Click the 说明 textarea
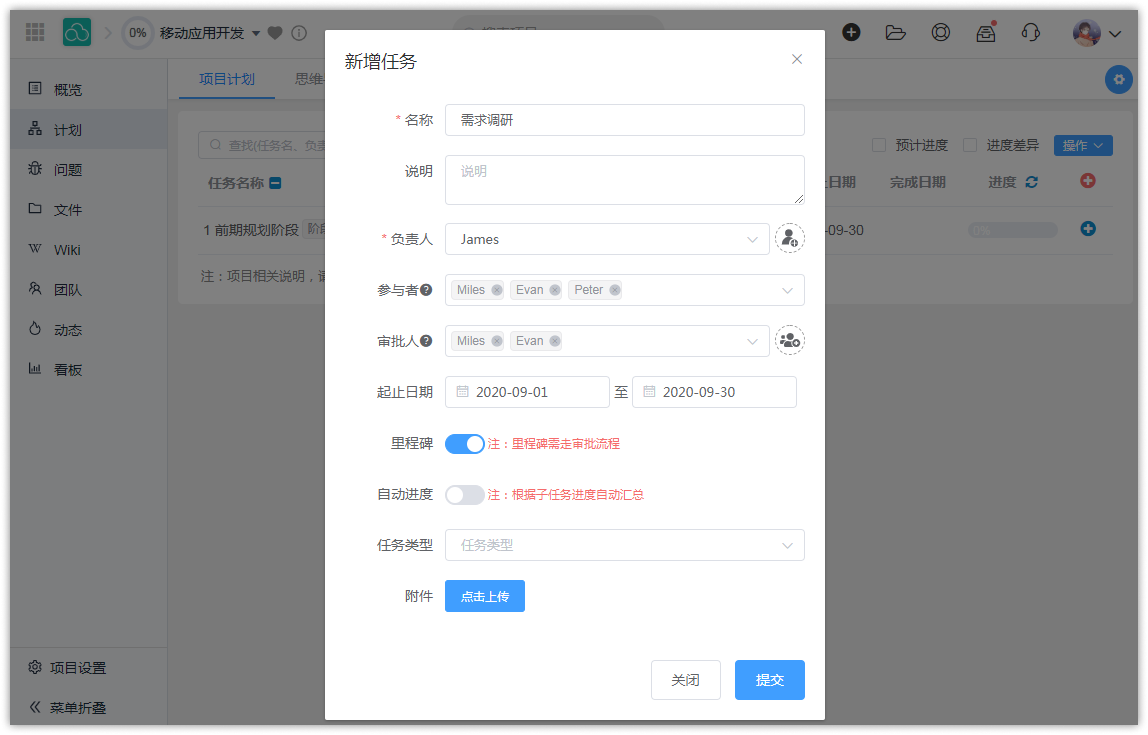Image resolution: width=1148 pixels, height=735 pixels. [625, 180]
